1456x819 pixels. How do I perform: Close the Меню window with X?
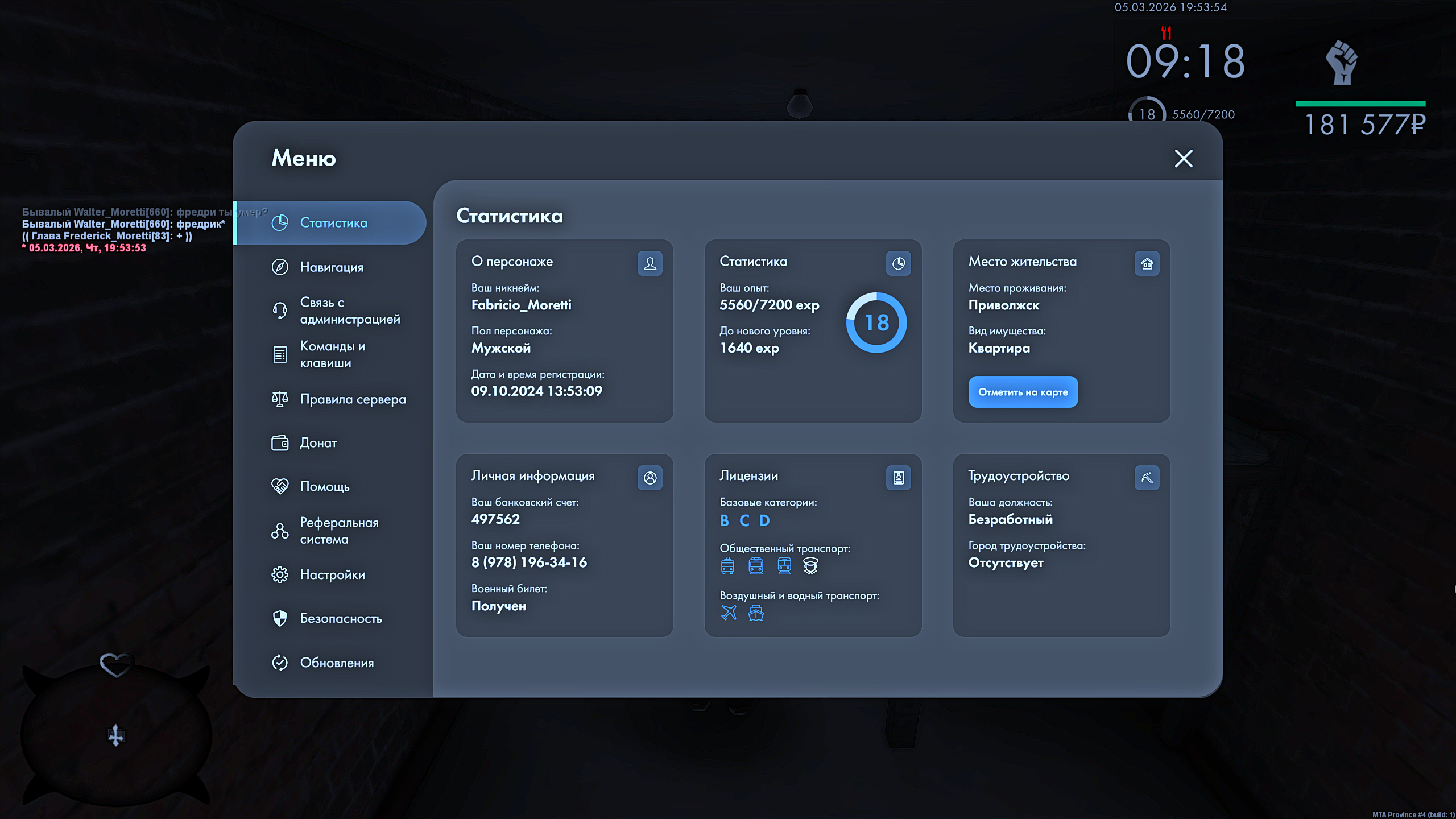[x=1184, y=158]
